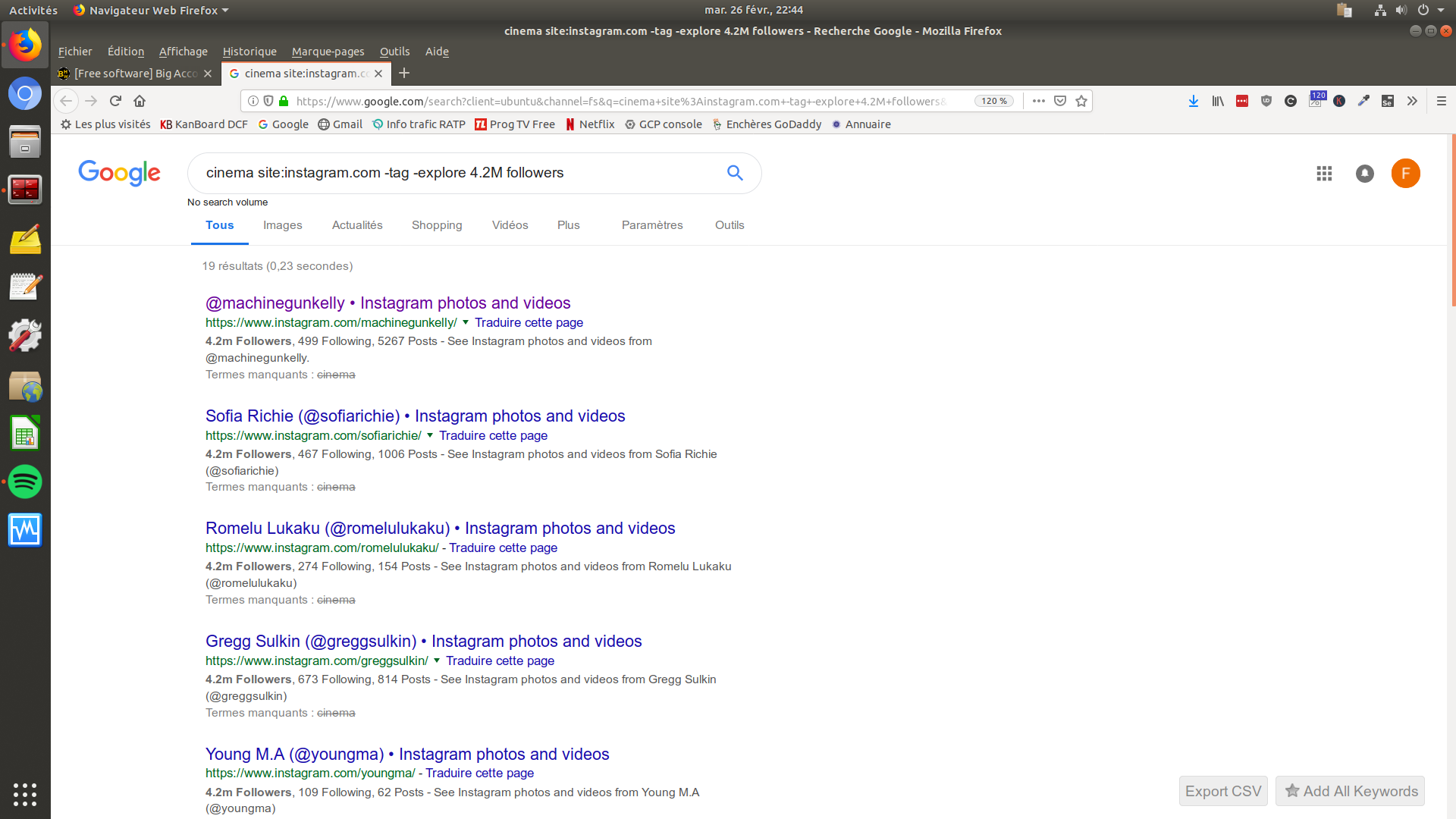Open the site information icon in the address bar

click(253, 101)
